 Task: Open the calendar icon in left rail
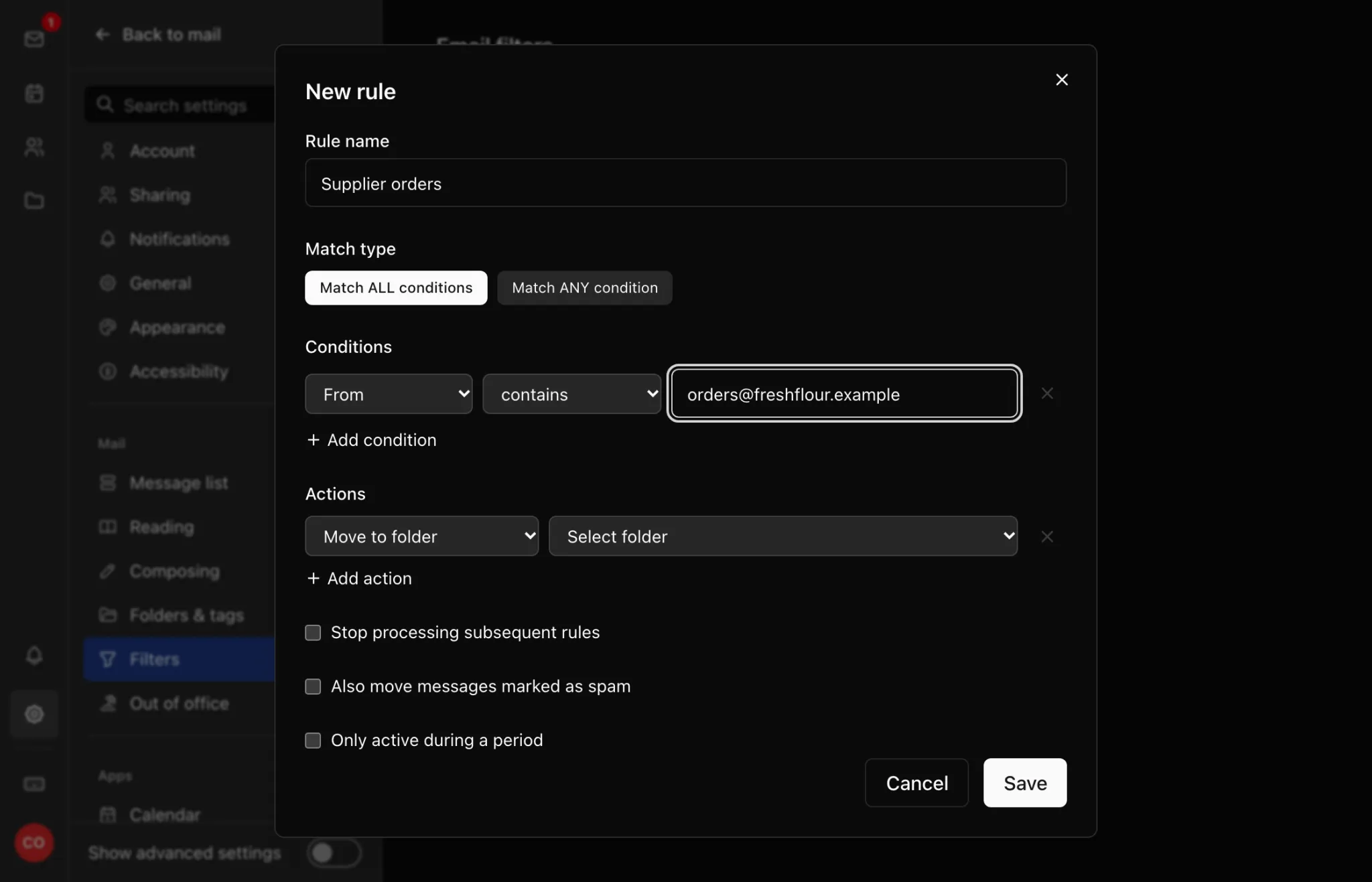tap(34, 93)
